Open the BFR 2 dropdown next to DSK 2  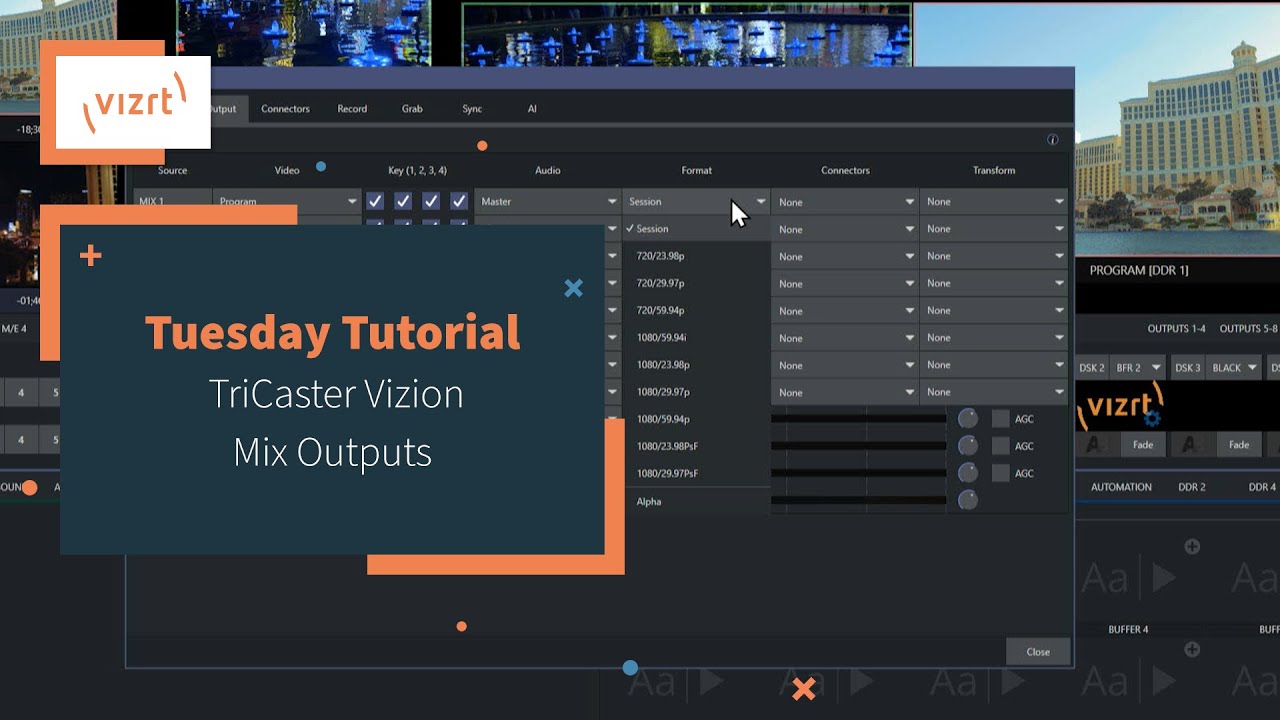point(1138,368)
